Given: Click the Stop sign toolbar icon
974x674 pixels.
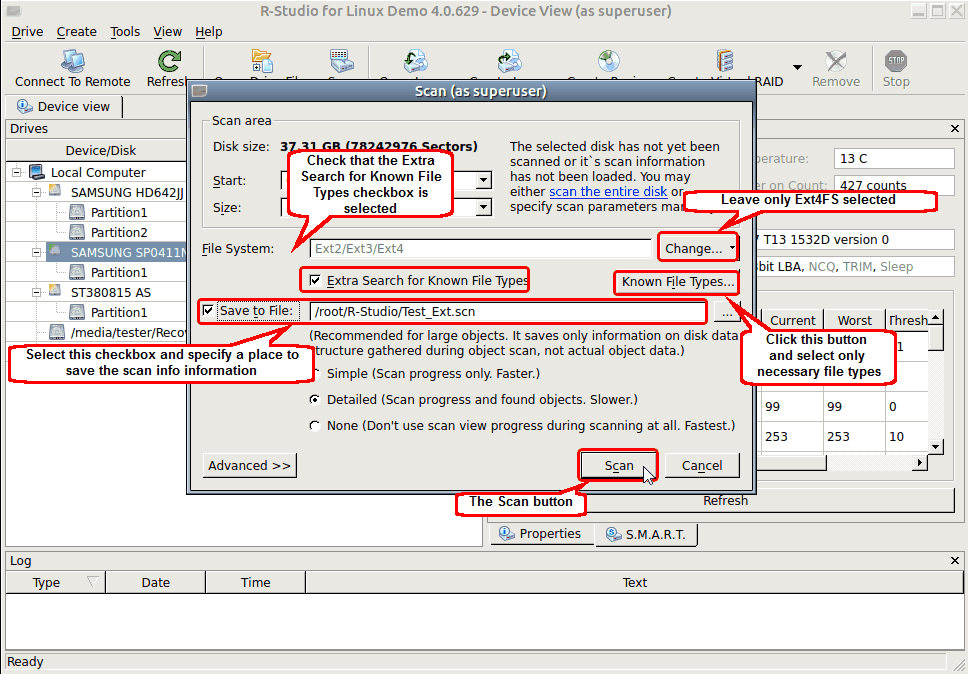Looking at the screenshot, I should [x=896, y=61].
